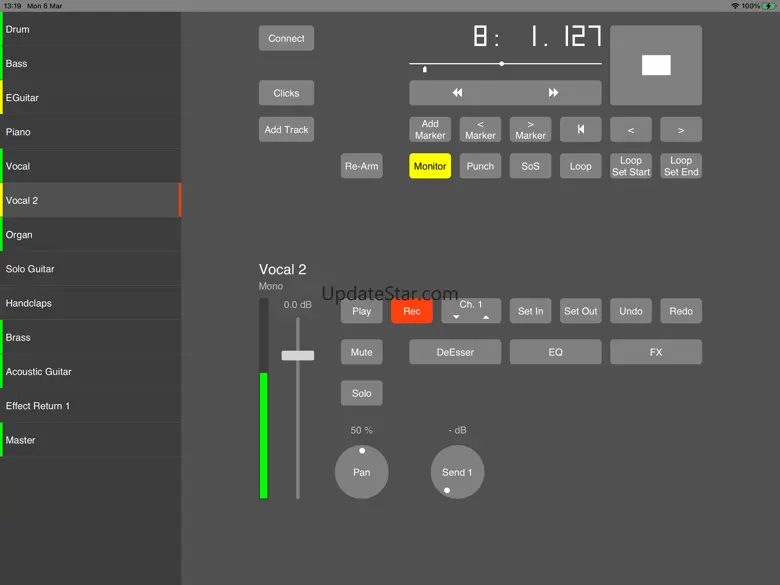Go to the next marker with '> Marker'

coord(530,129)
